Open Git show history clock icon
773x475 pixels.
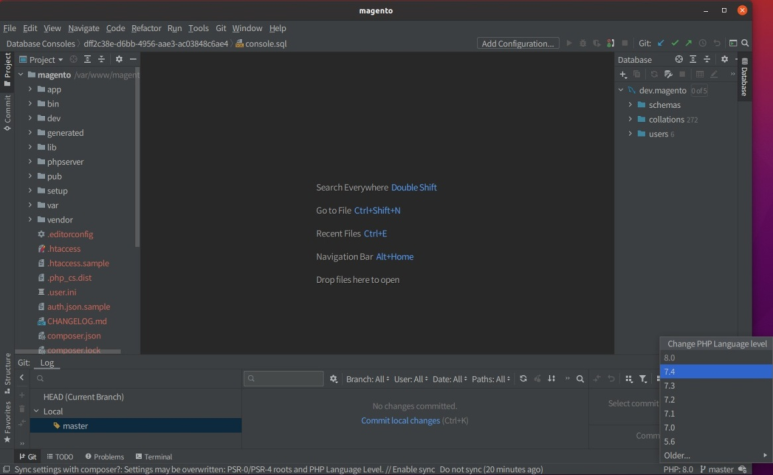tap(703, 43)
